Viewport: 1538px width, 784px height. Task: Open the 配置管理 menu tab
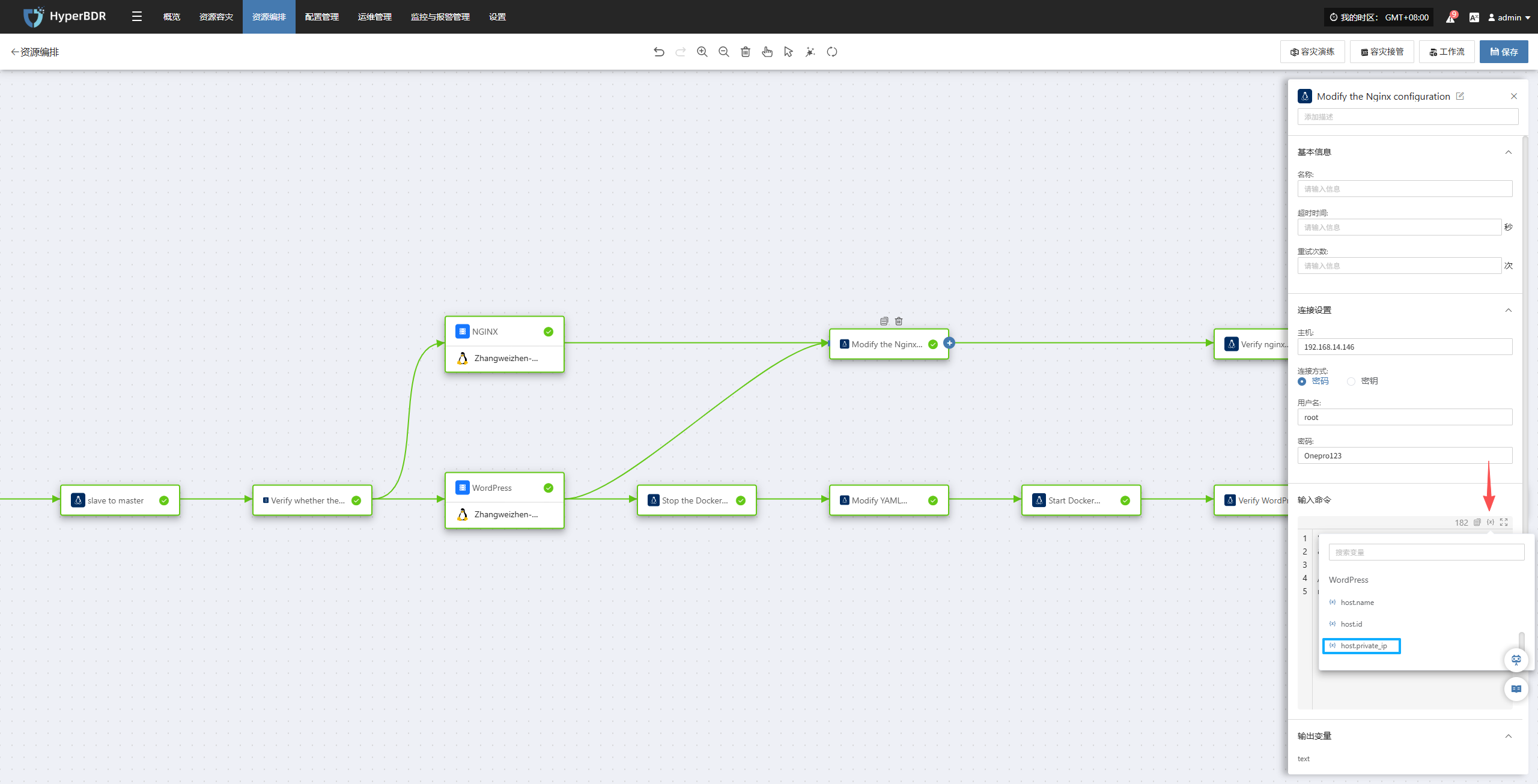pyautogui.click(x=321, y=17)
